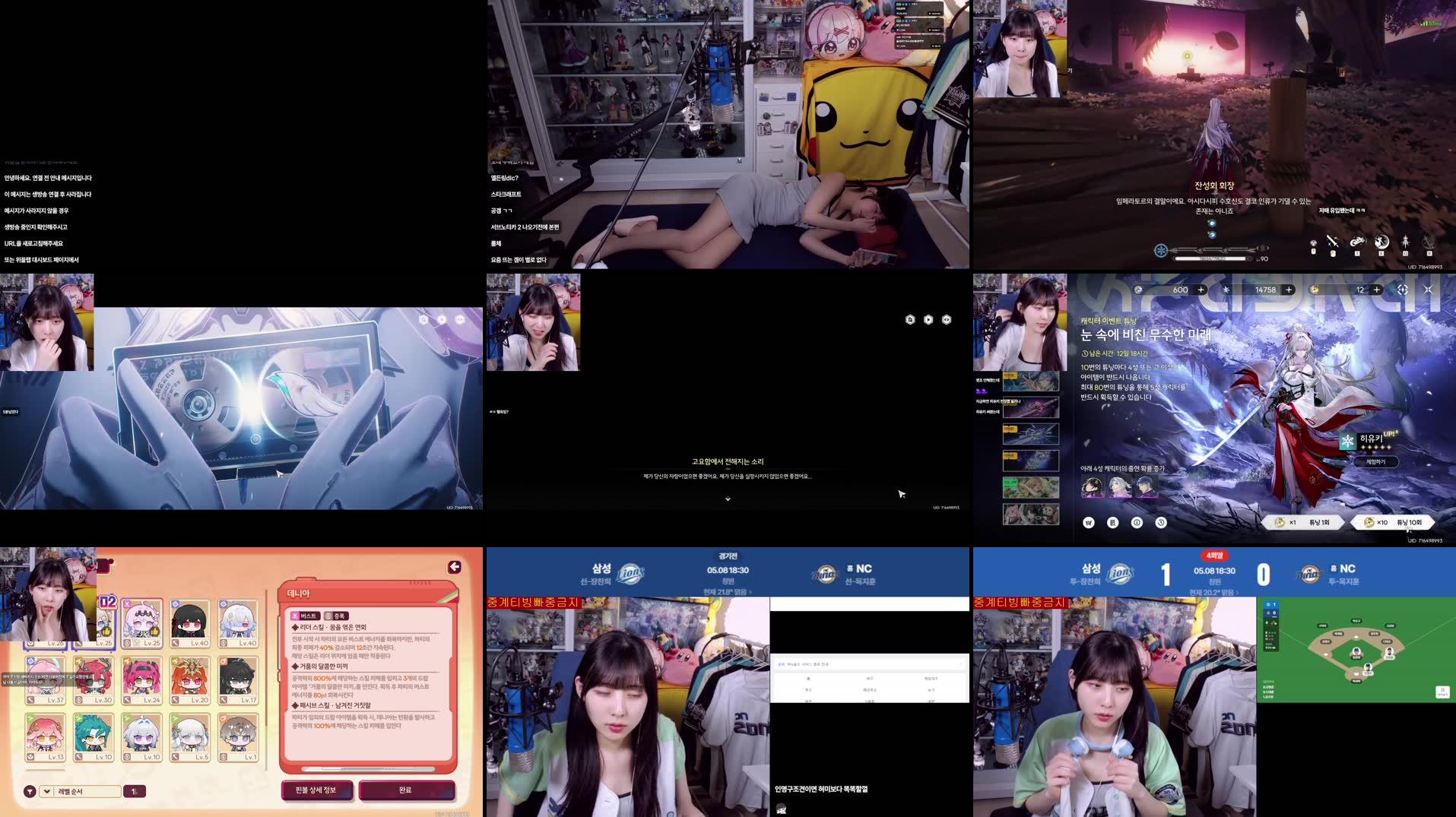Click the down chevron to advance 고요함에서 dialogue
The image size is (1456, 817).
(x=728, y=499)
